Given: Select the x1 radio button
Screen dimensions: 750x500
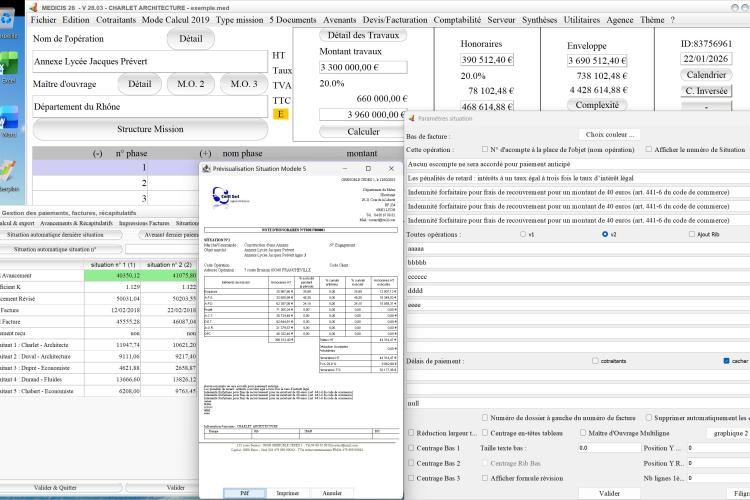Looking at the screenshot, I should pyautogui.click(x=523, y=234).
